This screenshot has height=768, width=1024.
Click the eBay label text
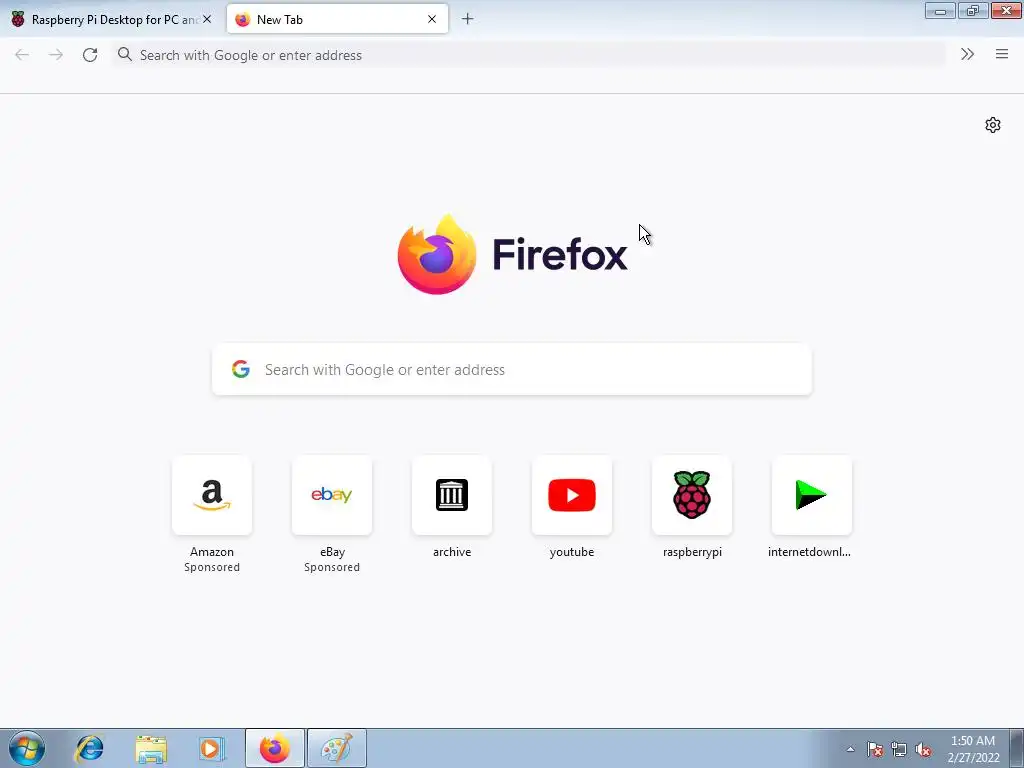pos(332,552)
